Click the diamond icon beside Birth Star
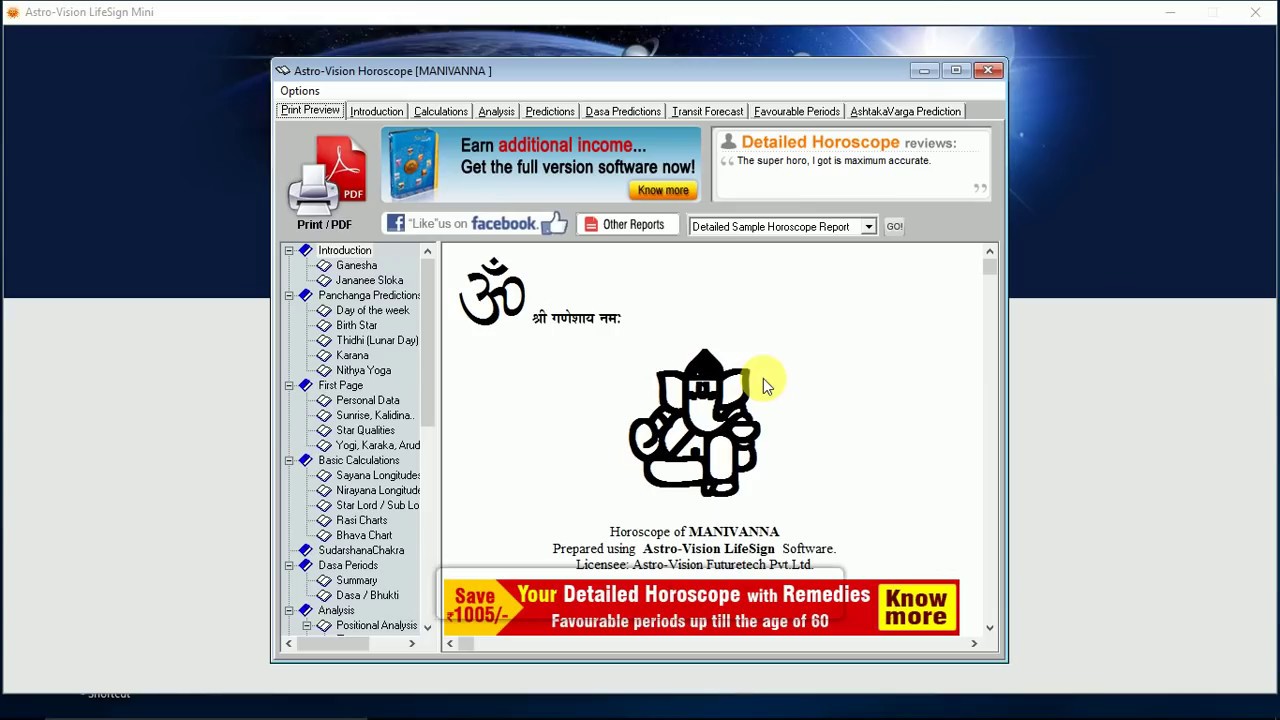Image resolution: width=1280 pixels, height=720 pixels. (324, 326)
